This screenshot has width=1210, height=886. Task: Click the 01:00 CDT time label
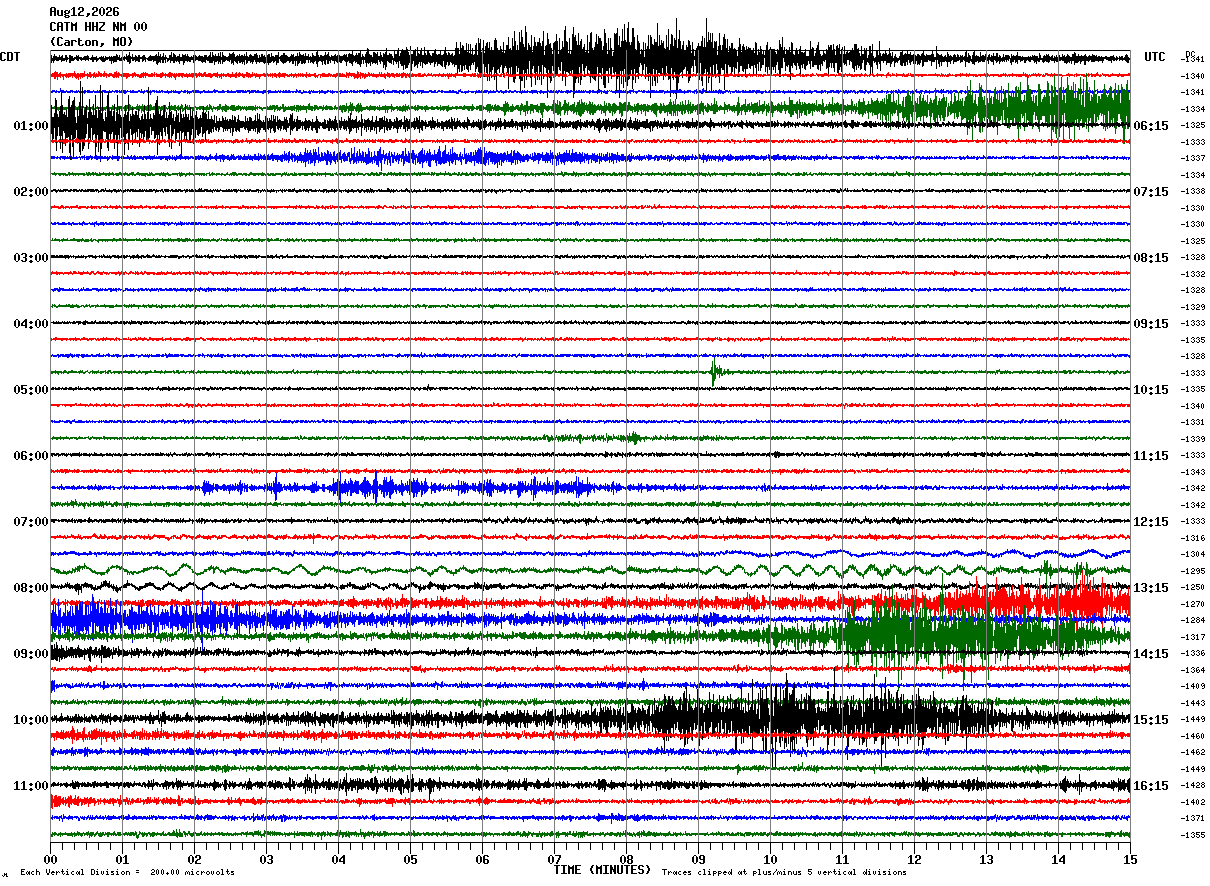(x=31, y=126)
